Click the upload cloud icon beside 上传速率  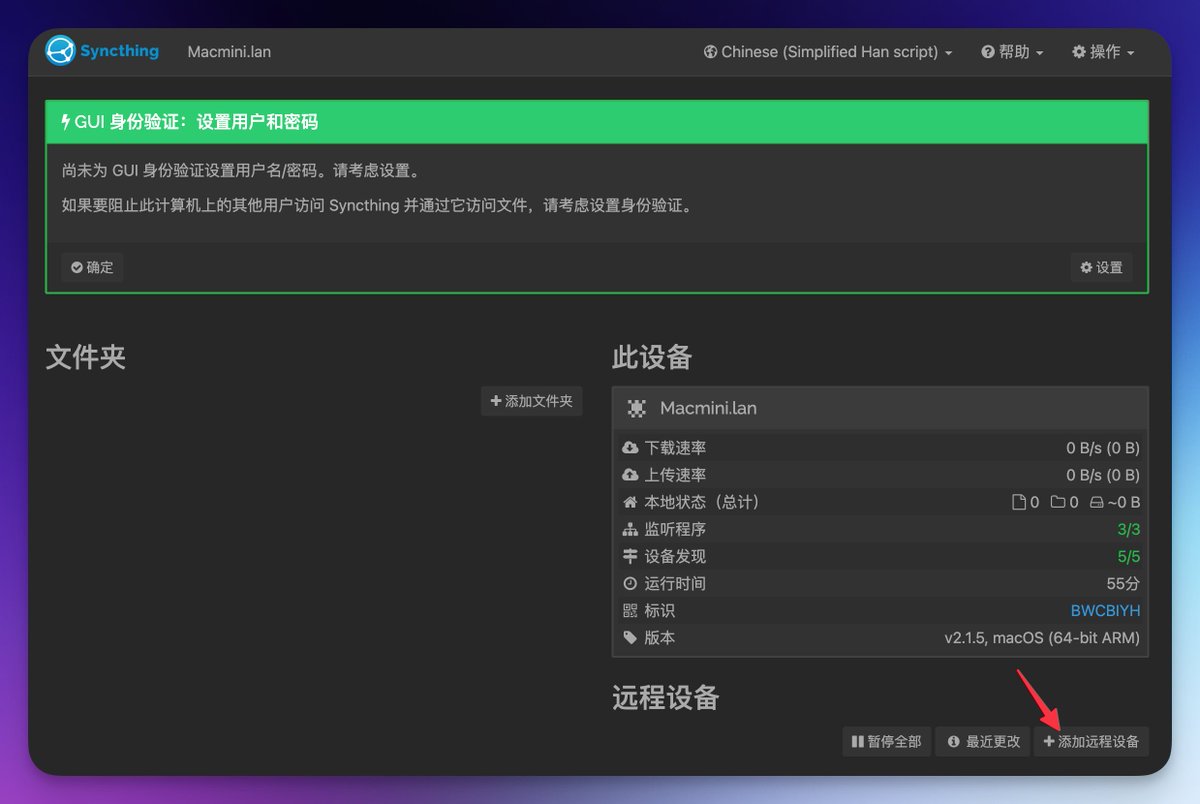pyautogui.click(x=630, y=475)
